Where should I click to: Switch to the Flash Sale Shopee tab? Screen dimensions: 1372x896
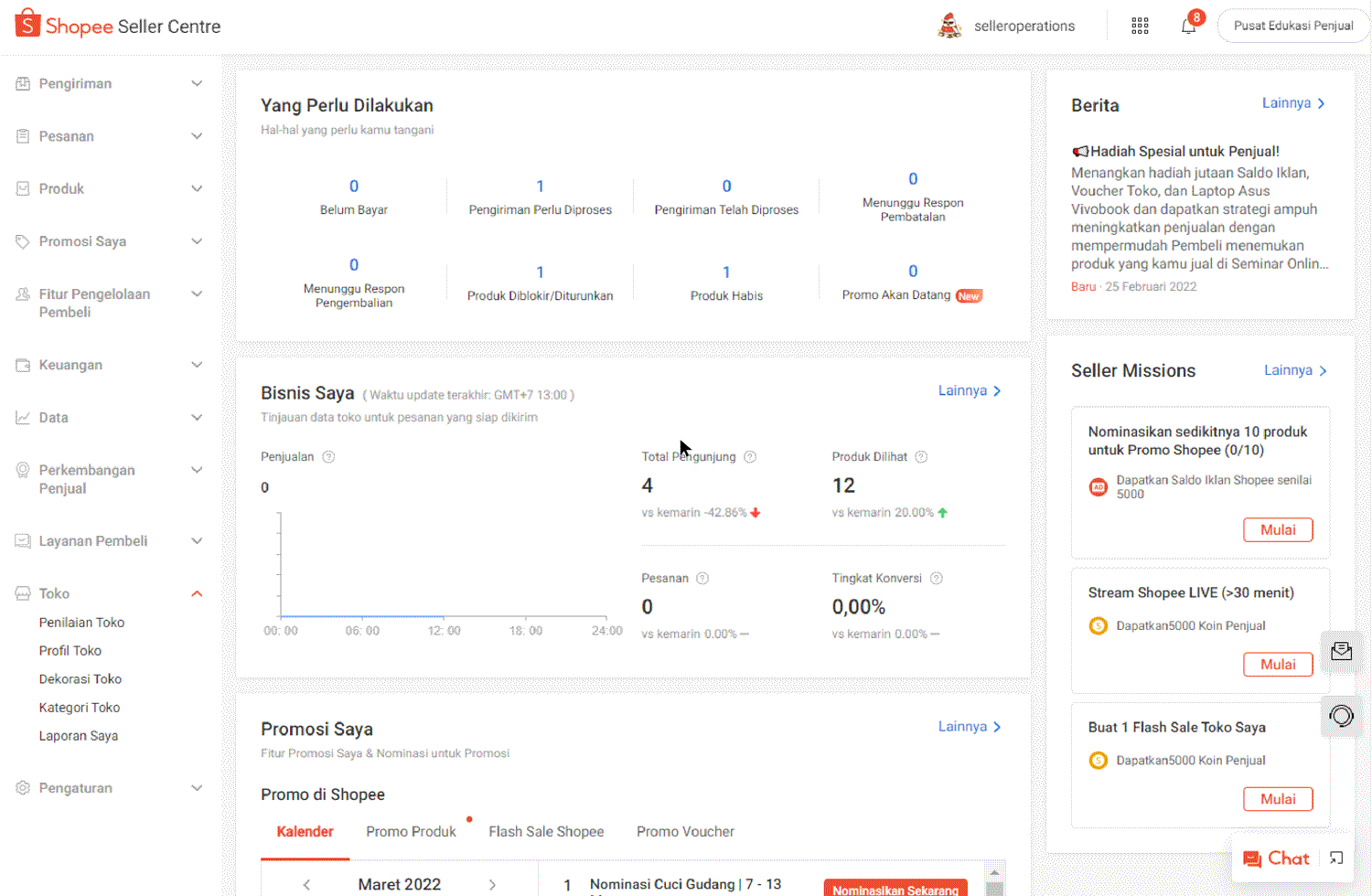pos(546,832)
